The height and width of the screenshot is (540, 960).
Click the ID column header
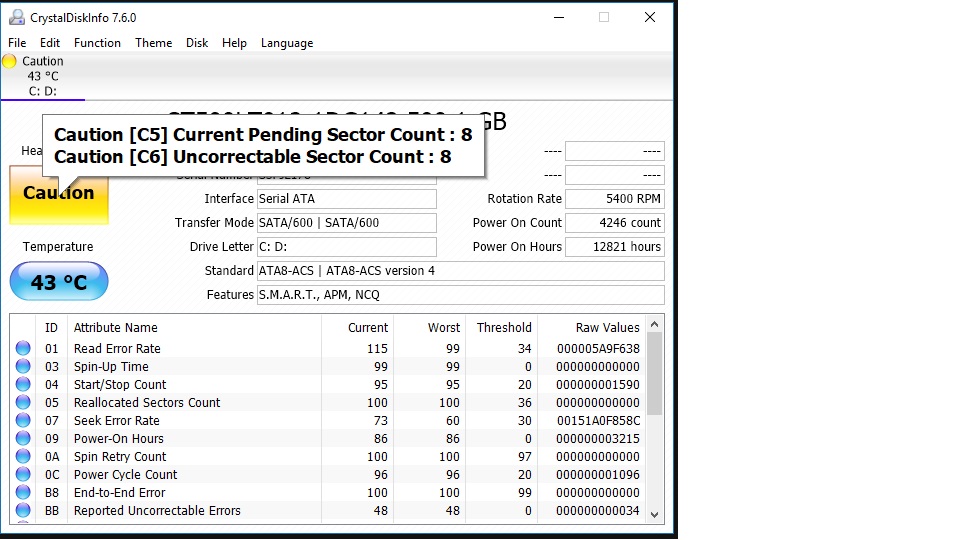coord(51,328)
